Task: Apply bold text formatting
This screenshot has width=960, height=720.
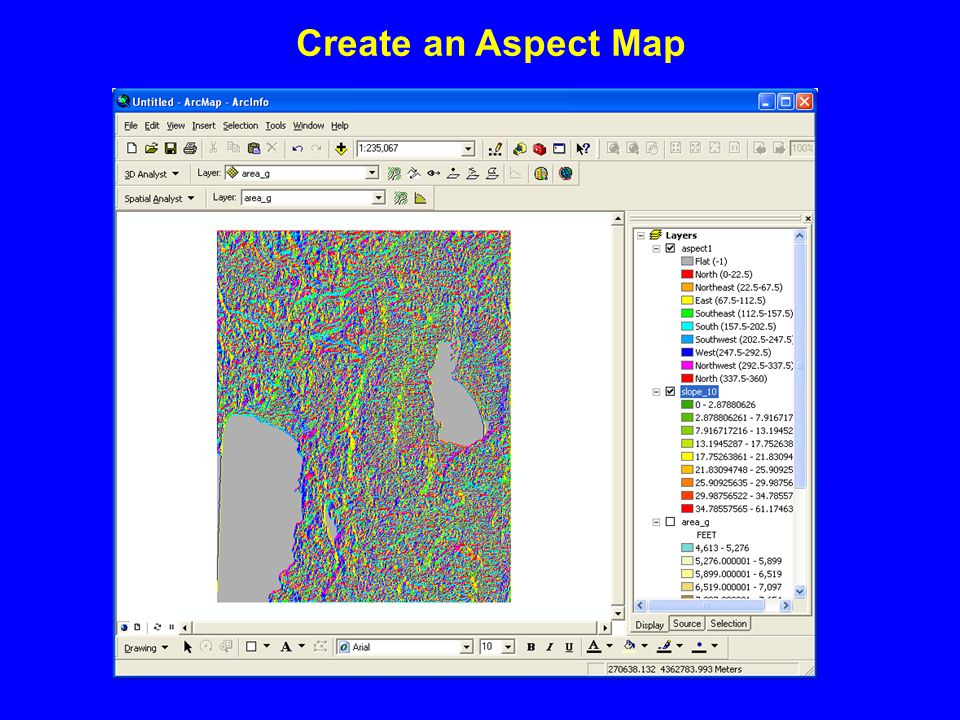Action: click(x=531, y=647)
